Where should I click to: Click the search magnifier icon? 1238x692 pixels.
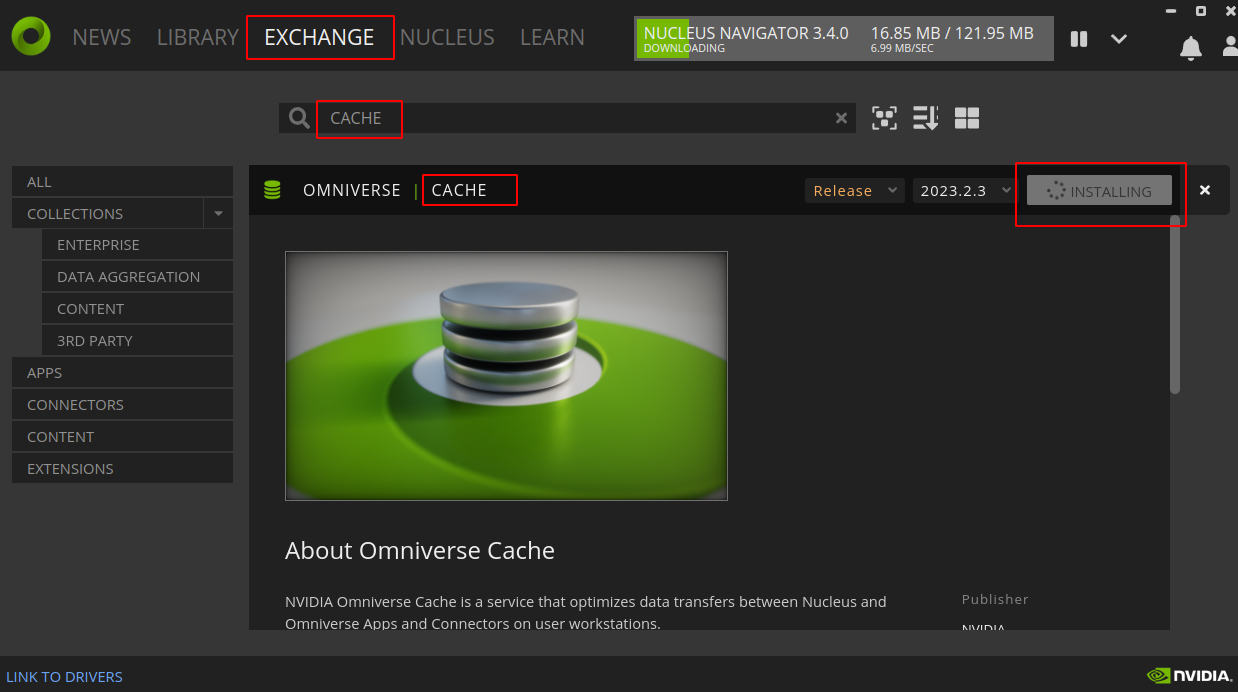(299, 118)
